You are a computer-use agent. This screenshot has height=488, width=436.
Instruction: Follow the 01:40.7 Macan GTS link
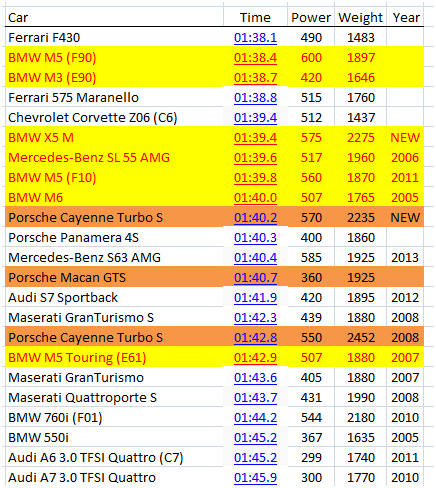(255, 277)
